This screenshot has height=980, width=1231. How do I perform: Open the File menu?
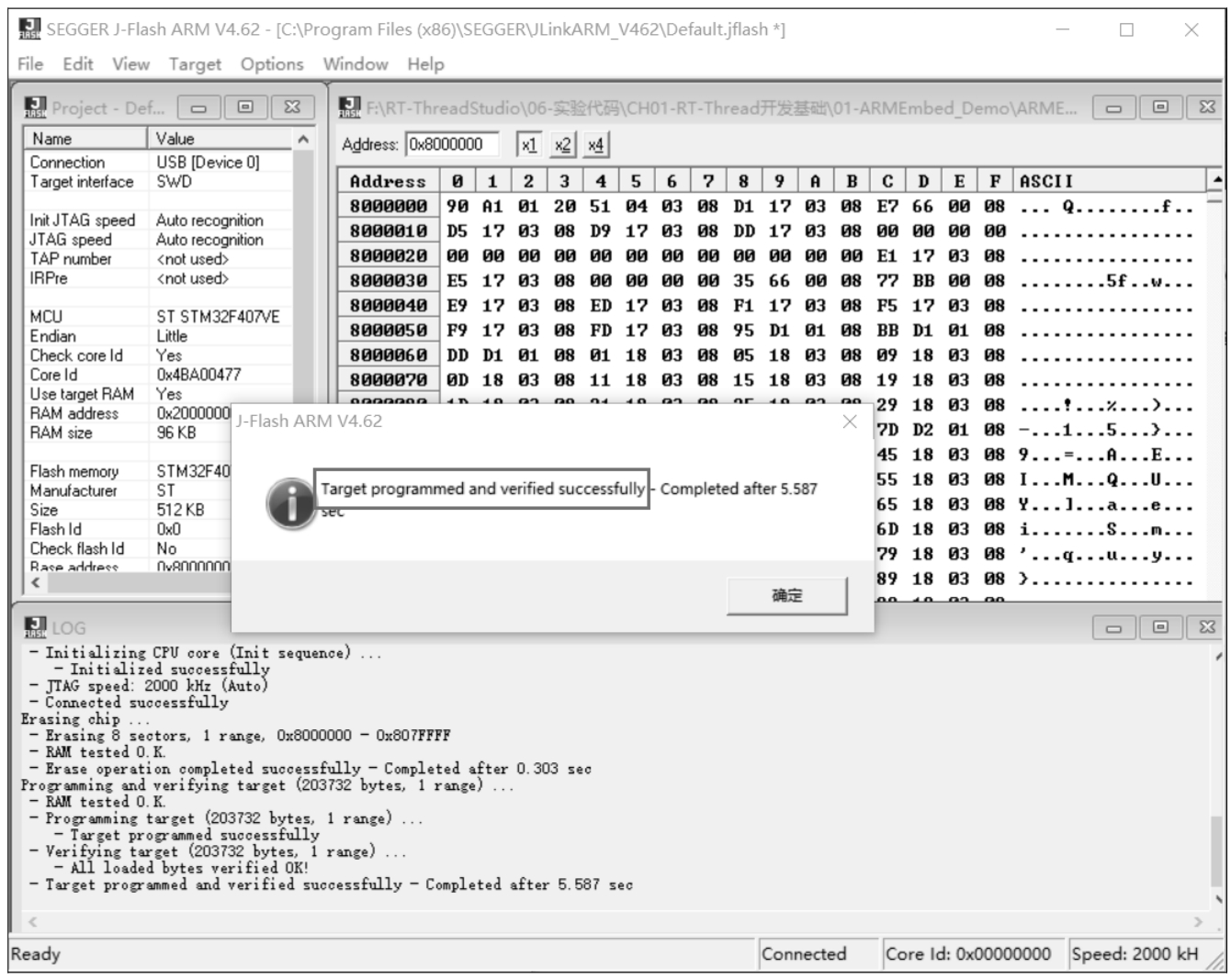30,64
